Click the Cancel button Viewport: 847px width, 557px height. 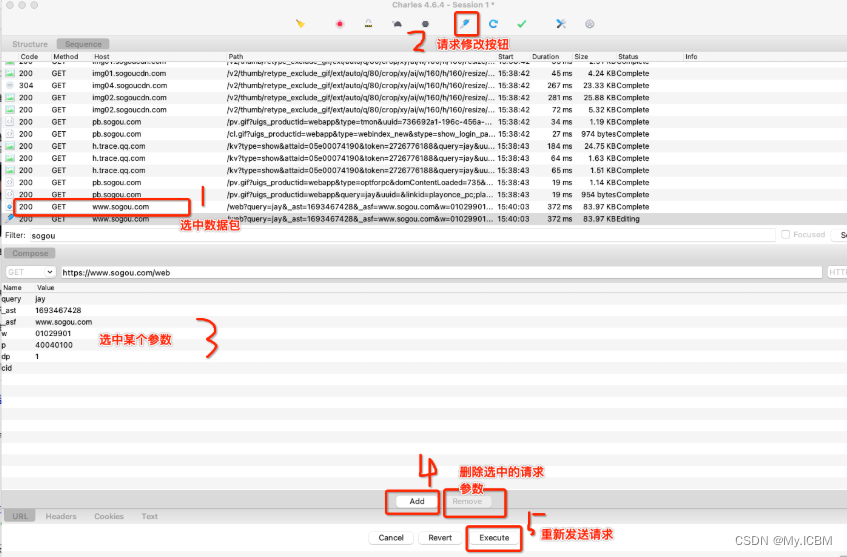pos(391,538)
